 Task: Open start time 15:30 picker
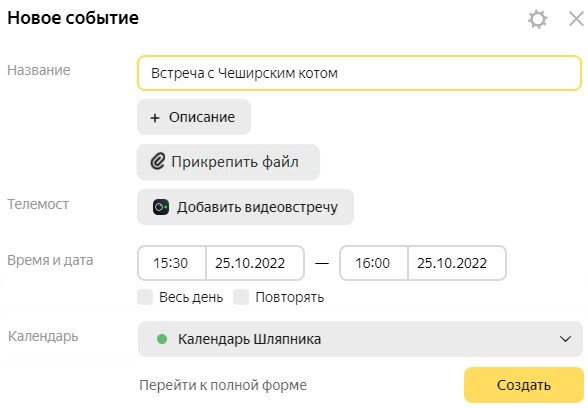coord(172,263)
